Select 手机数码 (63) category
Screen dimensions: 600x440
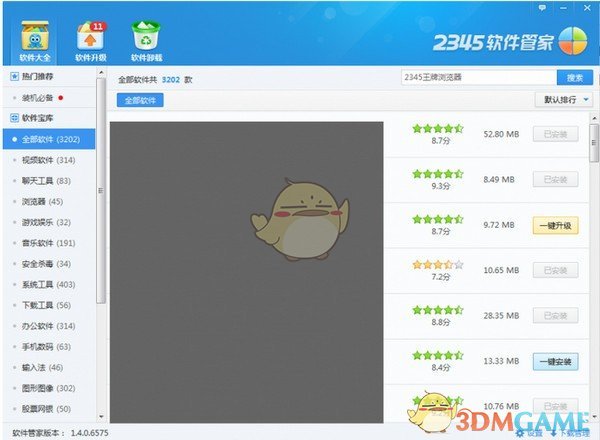[49, 347]
